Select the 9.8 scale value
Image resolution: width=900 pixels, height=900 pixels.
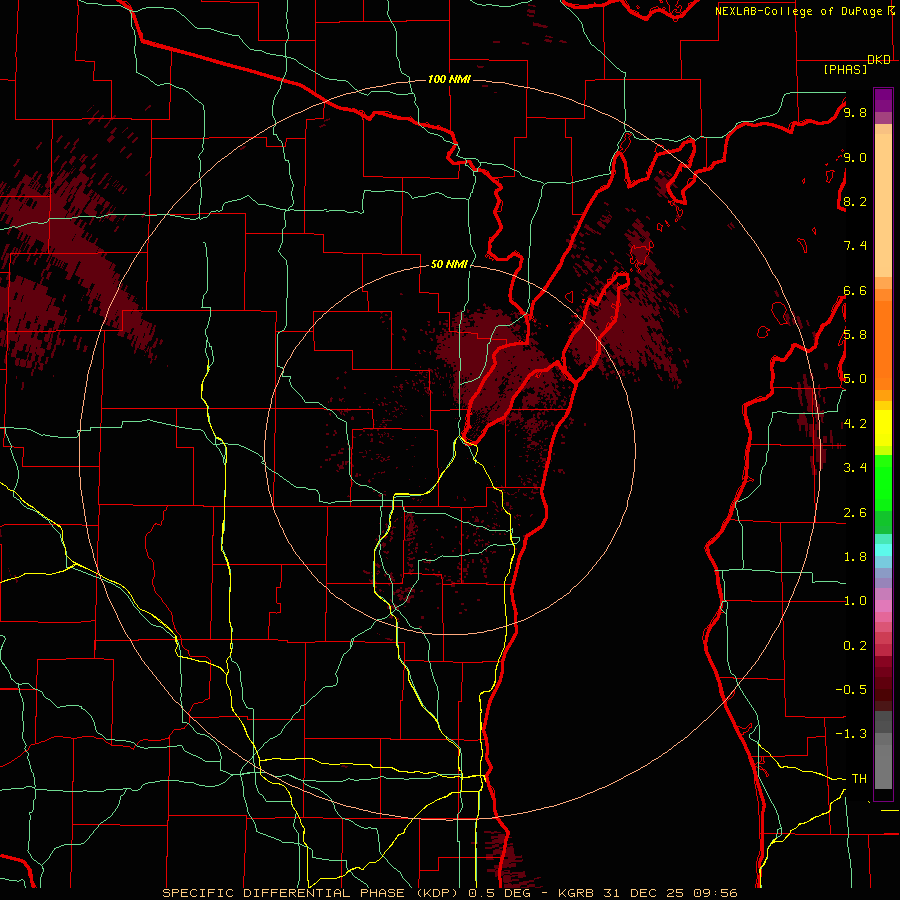point(855,112)
